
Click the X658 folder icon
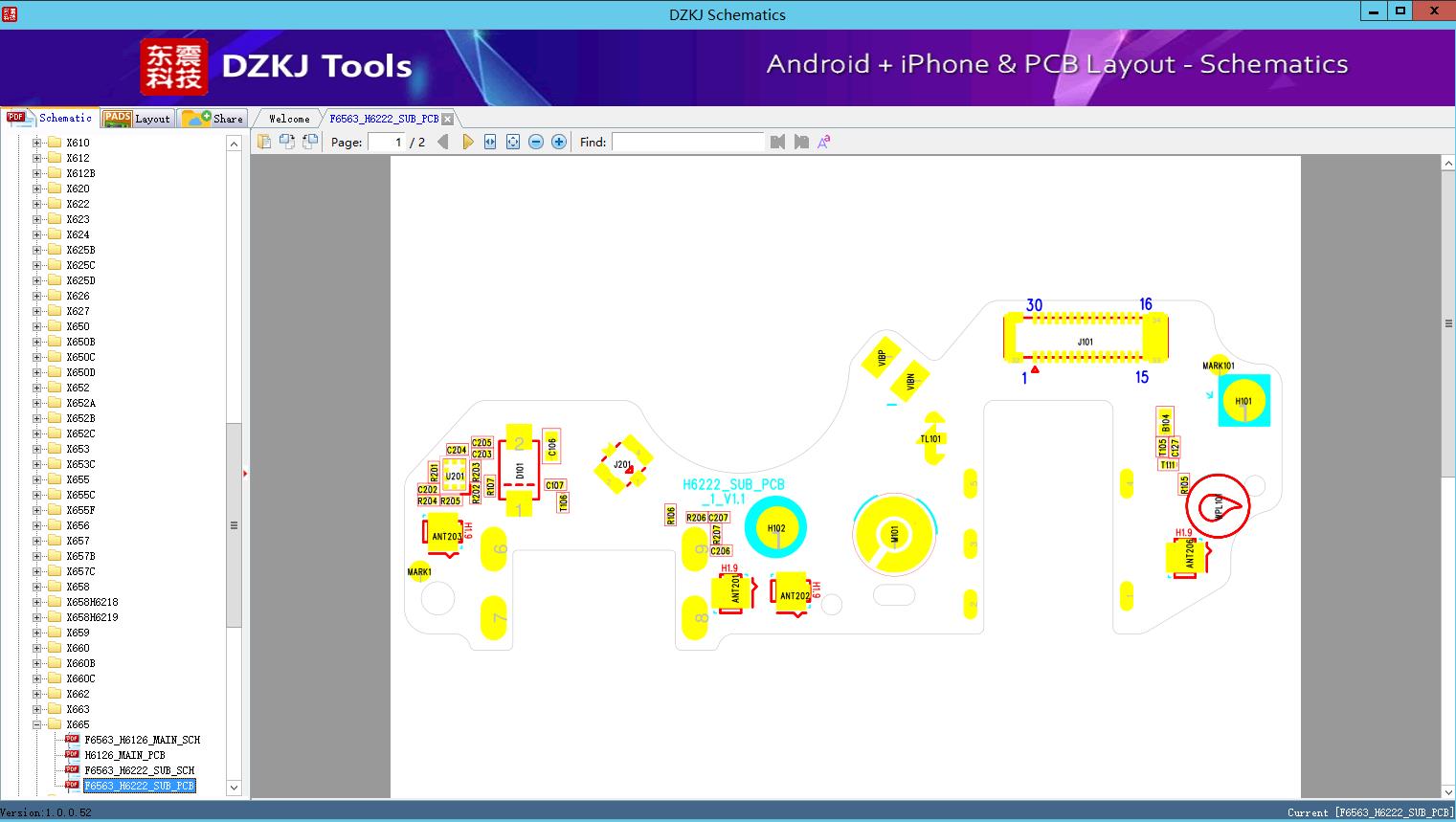(x=55, y=587)
